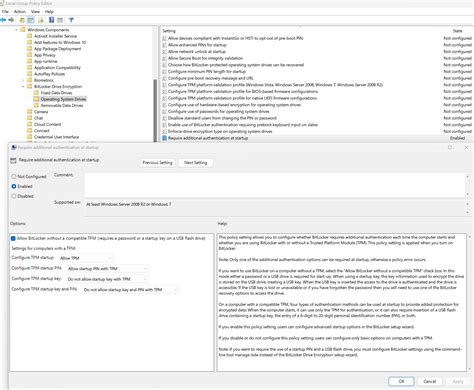Open the Configure TPM startup PIN dropdown
The width and height of the screenshot is (474, 390).
point(107,269)
